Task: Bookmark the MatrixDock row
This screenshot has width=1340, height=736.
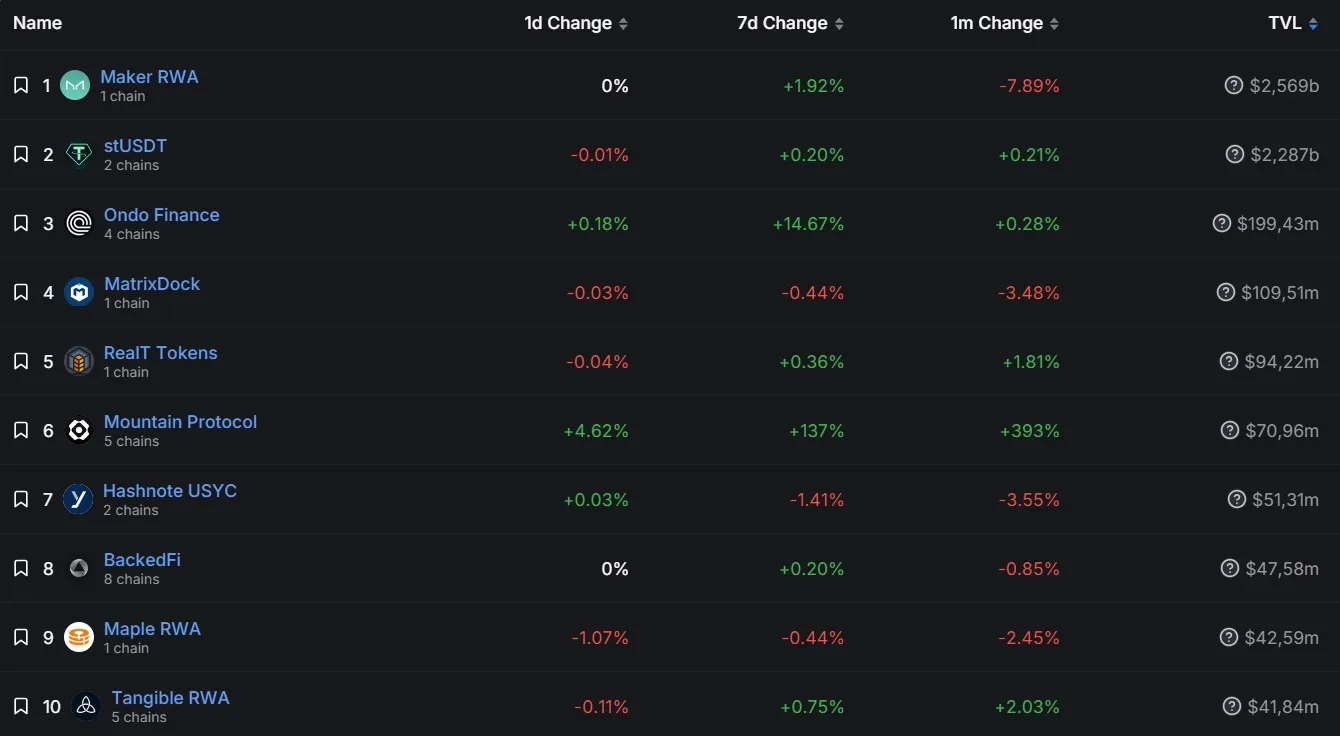Action: tap(21, 293)
